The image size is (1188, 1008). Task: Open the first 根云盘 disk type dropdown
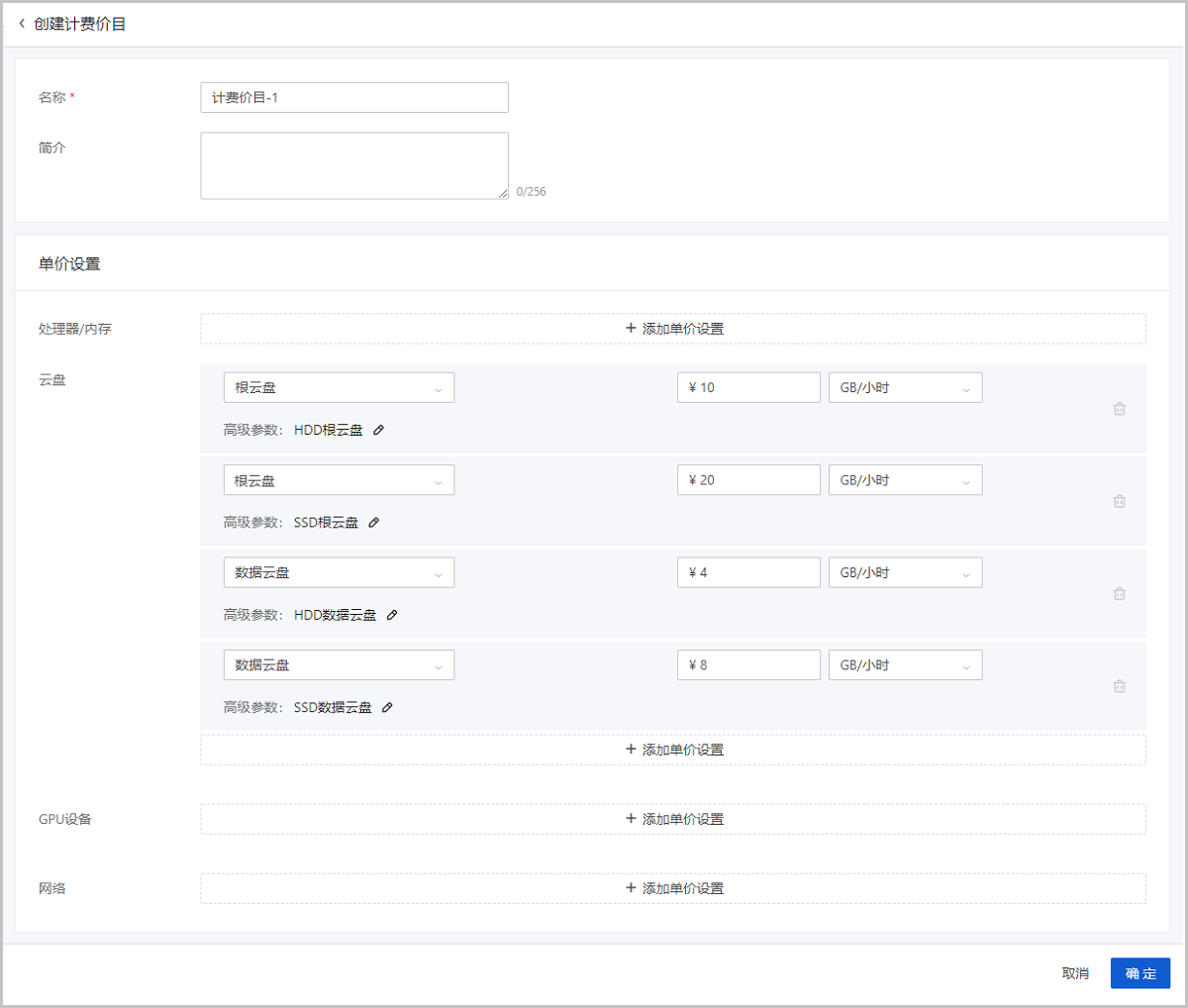(x=339, y=388)
